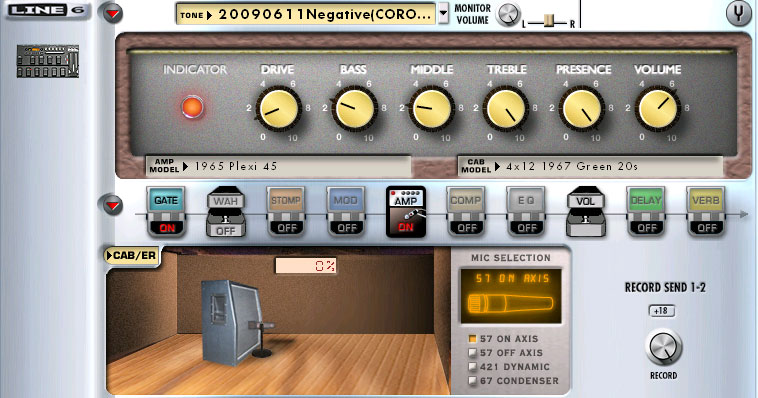
Task: Choose the 67 CONDENSER mic option
Action: [x=513, y=381]
